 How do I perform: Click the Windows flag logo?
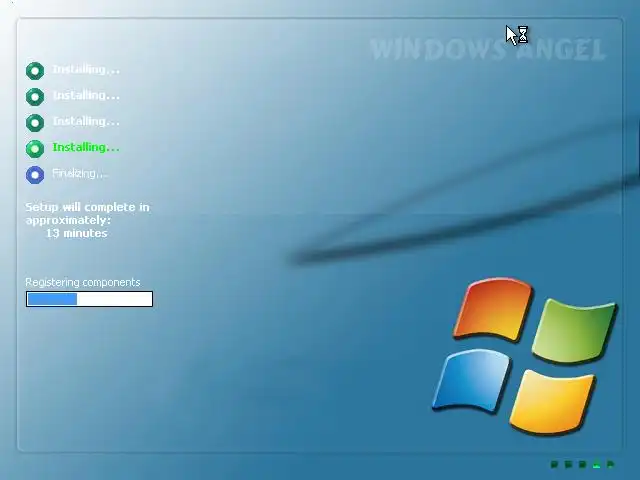[524, 356]
